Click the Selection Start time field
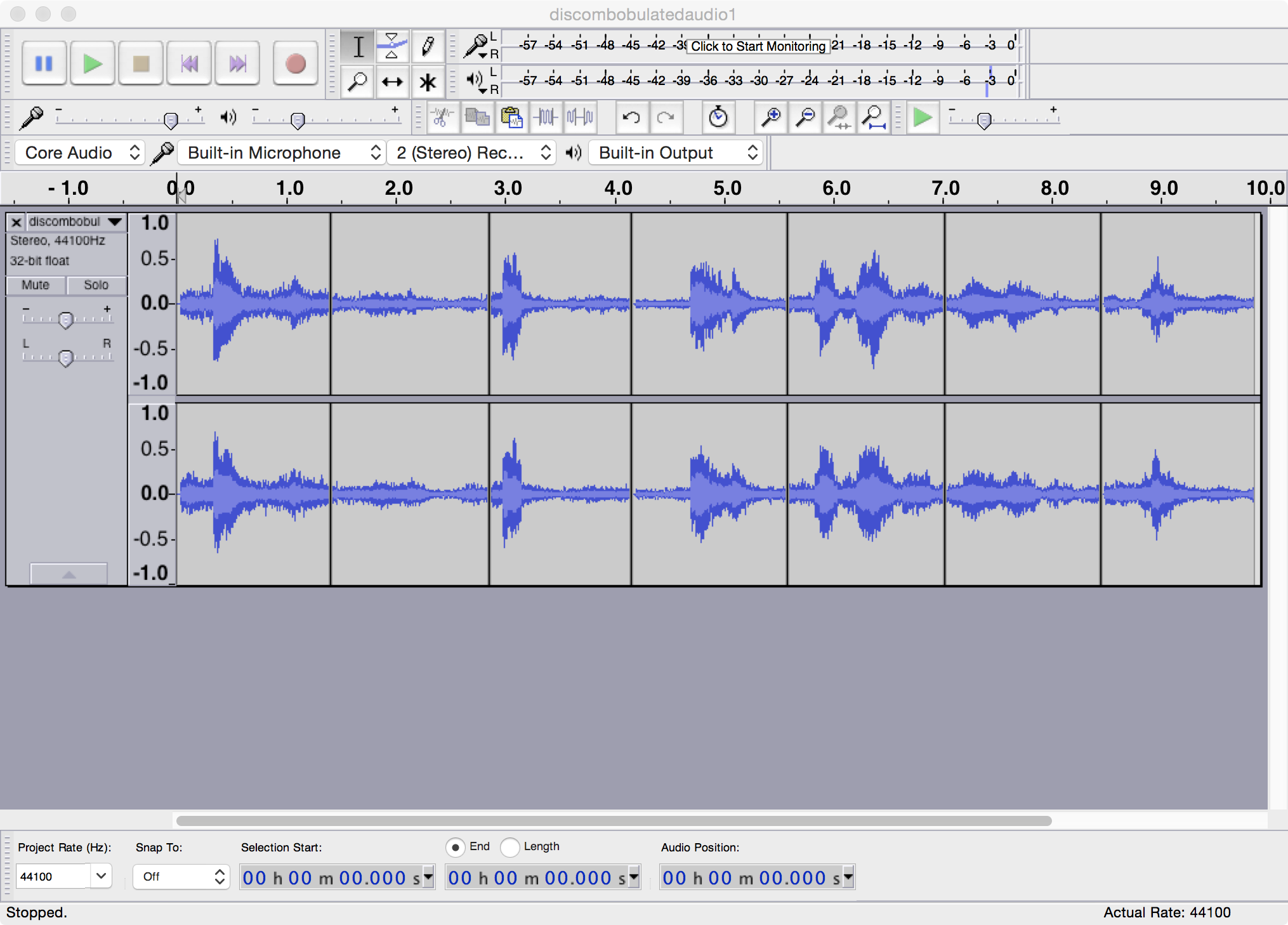The height and width of the screenshot is (925, 1288). pyautogui.click(x=336, y=877)
